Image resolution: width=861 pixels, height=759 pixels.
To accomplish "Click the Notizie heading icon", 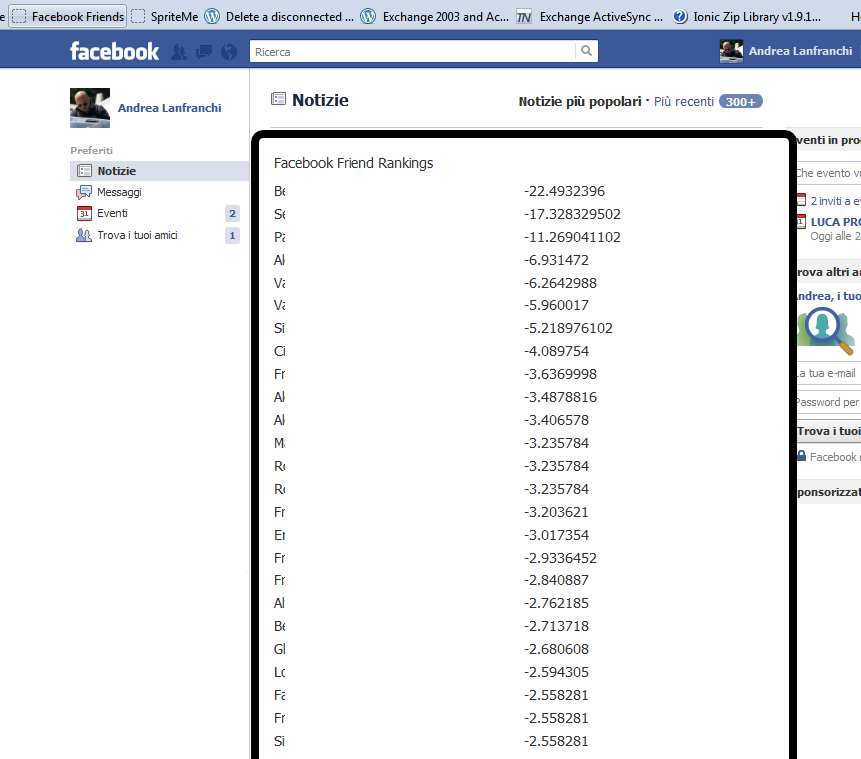I will 278,99.
